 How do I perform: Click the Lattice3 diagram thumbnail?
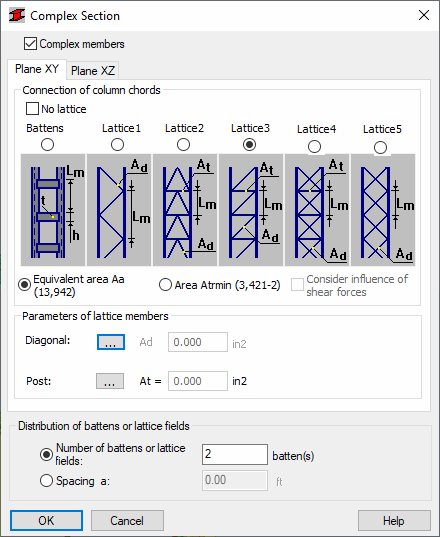[x=251, y=210]
